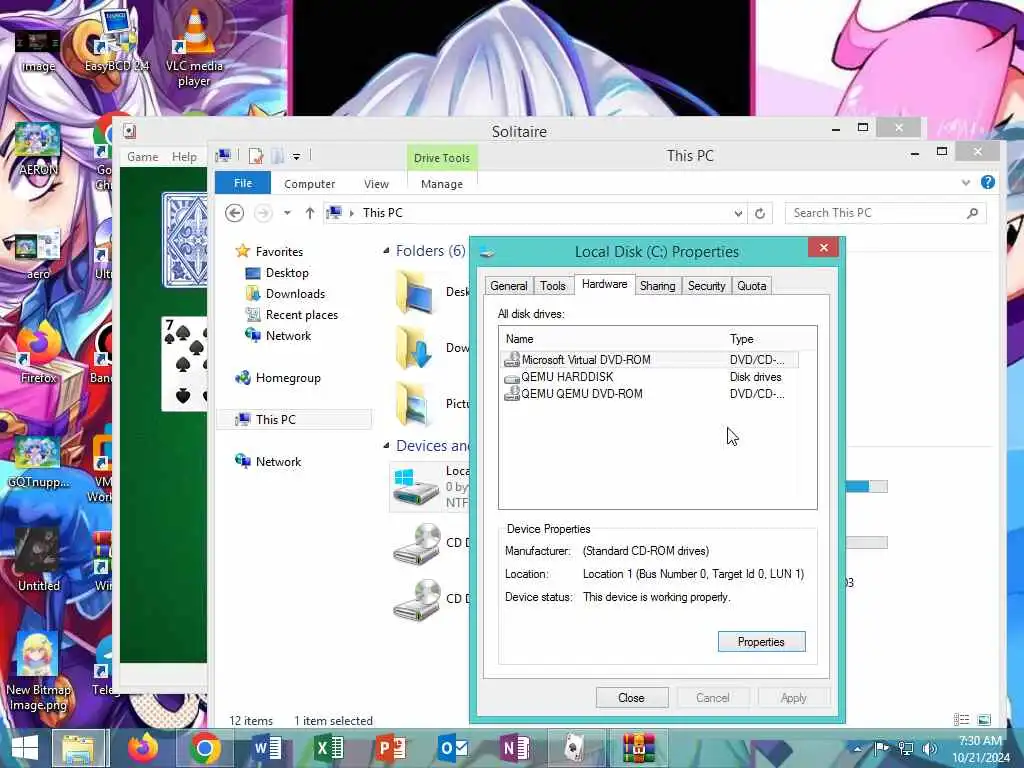This screenshot has width=1024, height=768.
Task: Switch to the General tab
Action: [x=508, y=285]
